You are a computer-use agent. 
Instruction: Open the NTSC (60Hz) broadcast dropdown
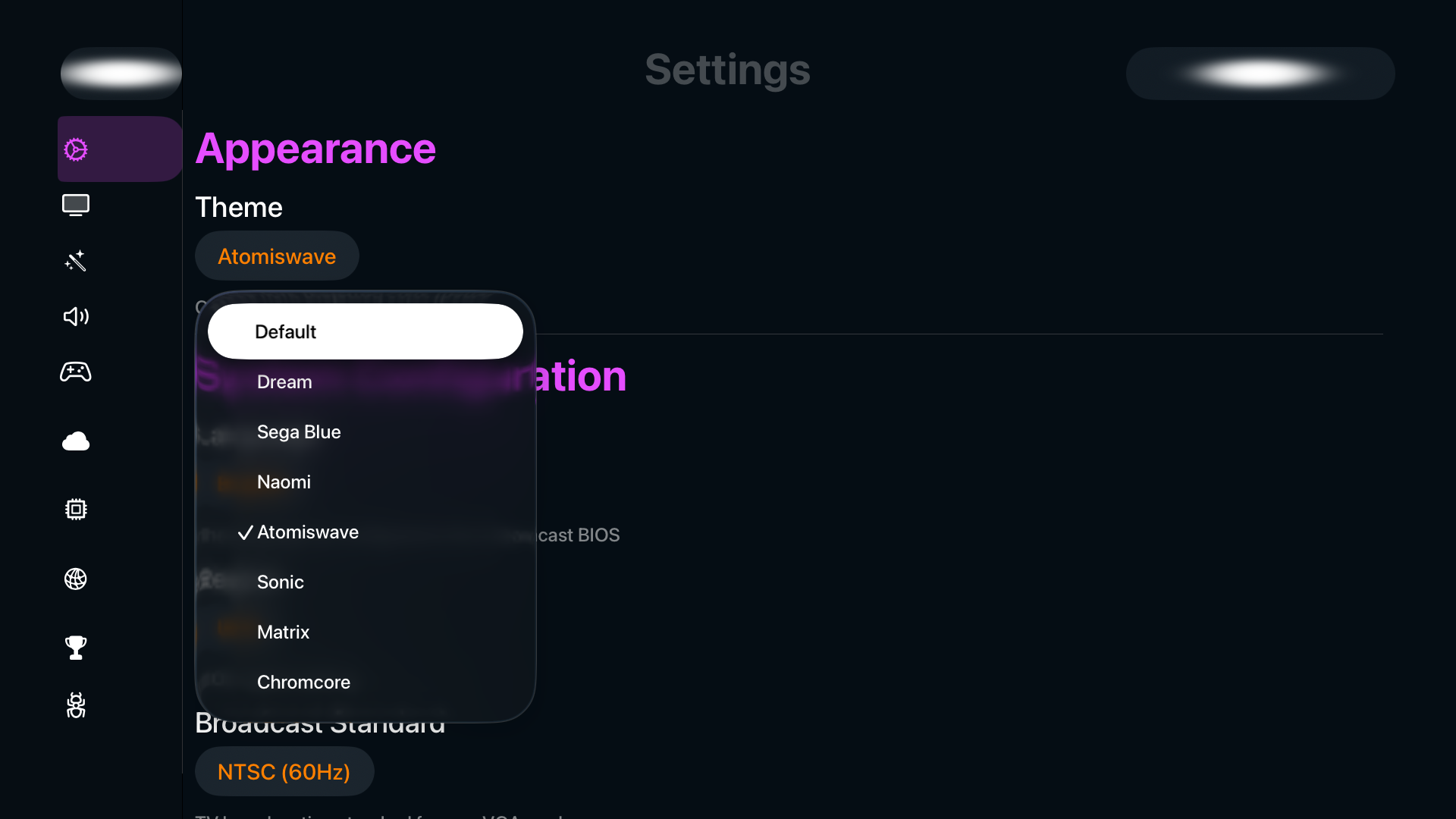point(284,771)
